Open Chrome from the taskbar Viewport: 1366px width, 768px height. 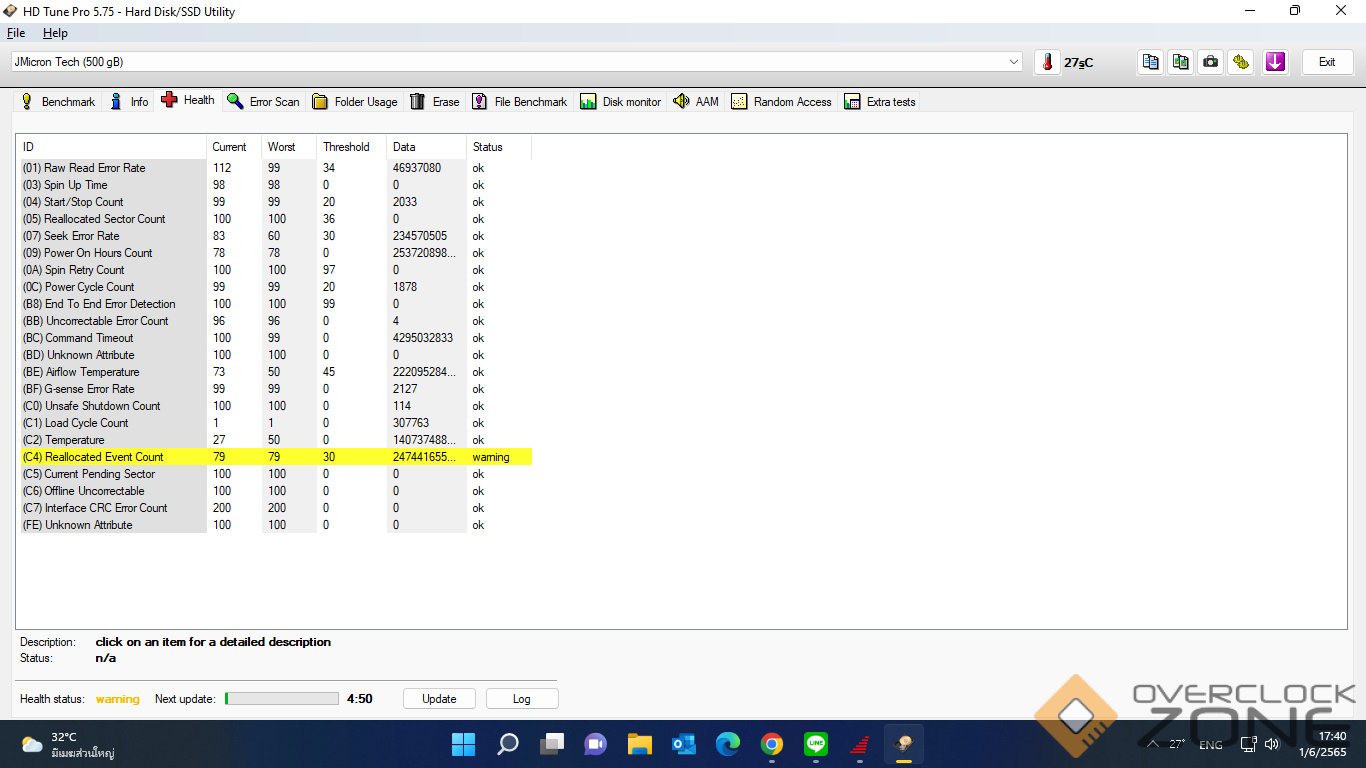coord(771,744)
